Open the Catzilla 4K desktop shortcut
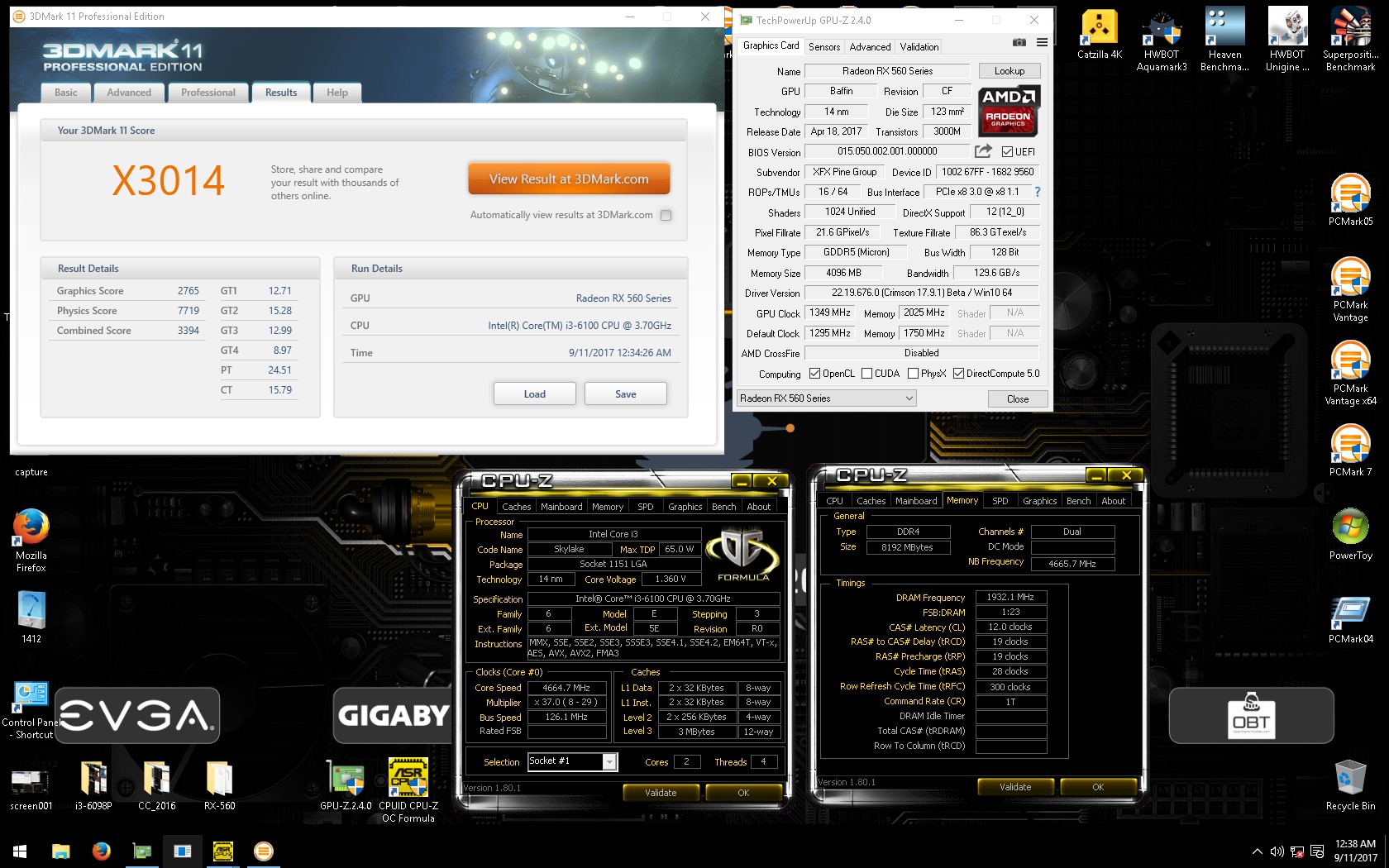 1099,35
